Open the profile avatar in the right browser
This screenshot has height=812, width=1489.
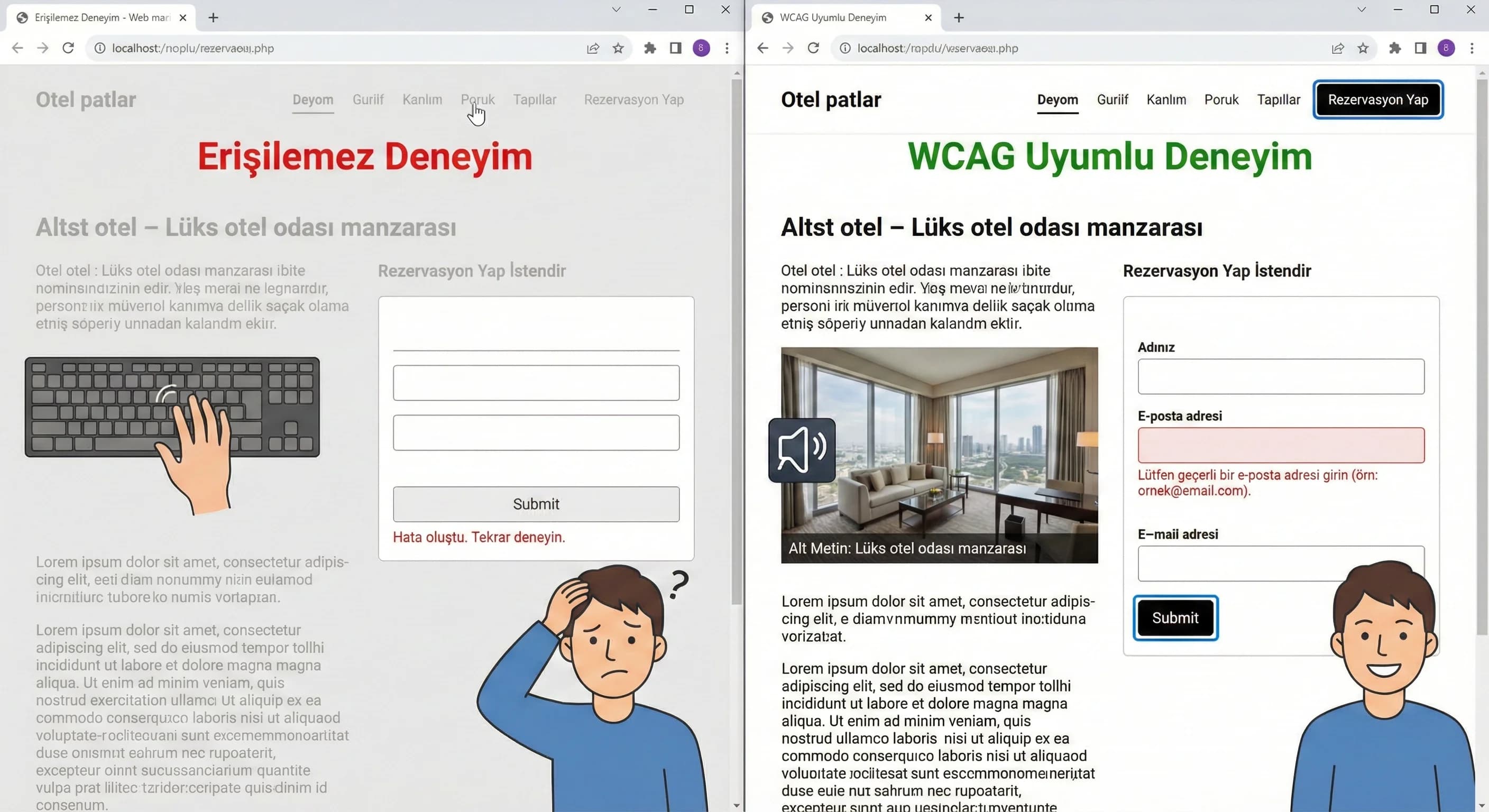[1446, 48]
